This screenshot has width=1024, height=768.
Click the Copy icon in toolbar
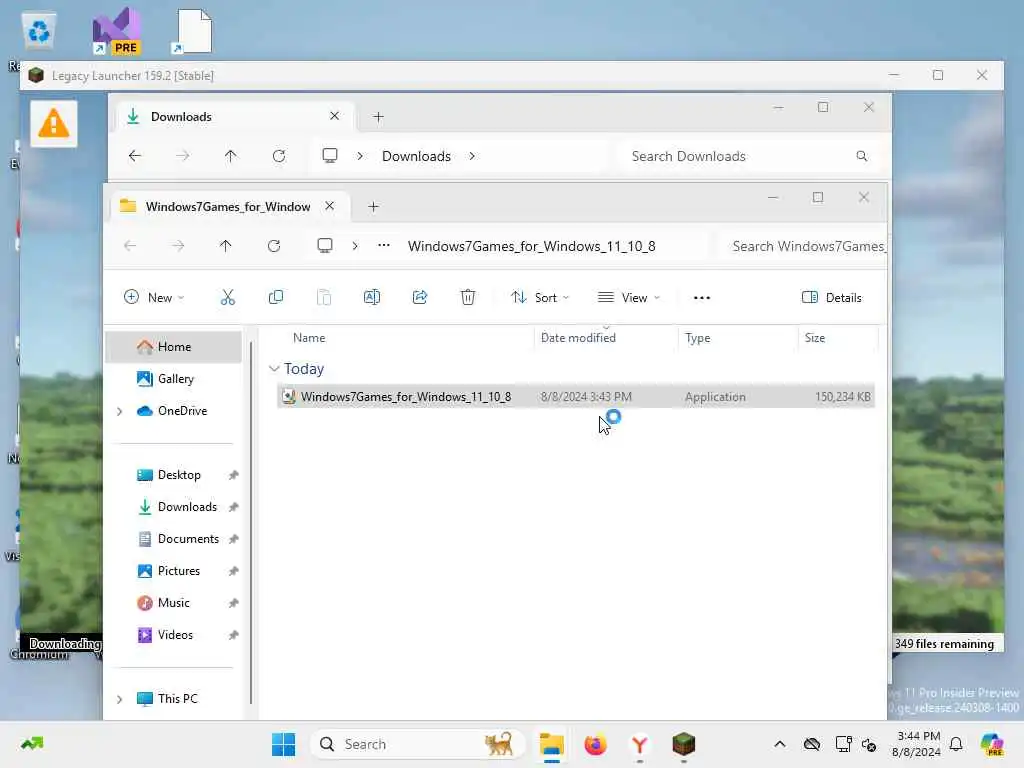276,298
